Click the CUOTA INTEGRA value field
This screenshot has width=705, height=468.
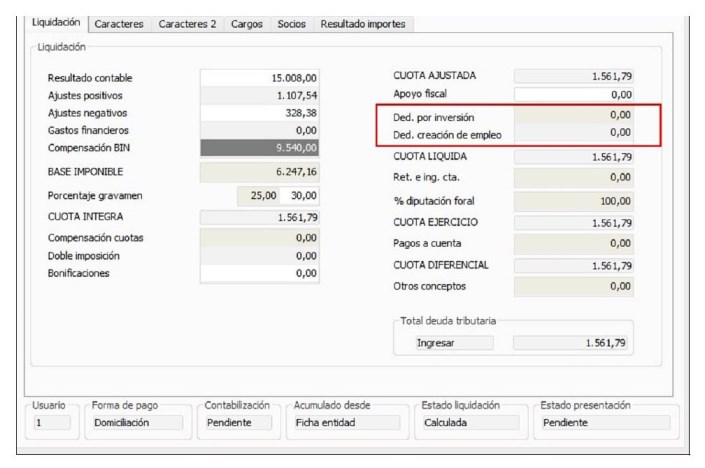[x=259, y=218]
